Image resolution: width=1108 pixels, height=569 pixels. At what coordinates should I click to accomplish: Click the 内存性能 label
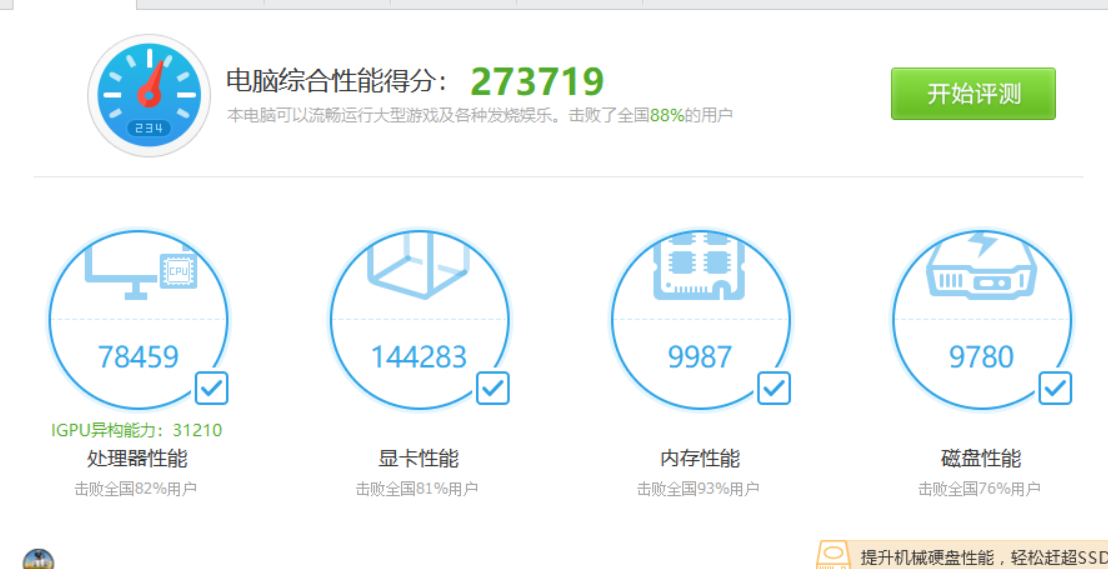[x=700, y=459]
